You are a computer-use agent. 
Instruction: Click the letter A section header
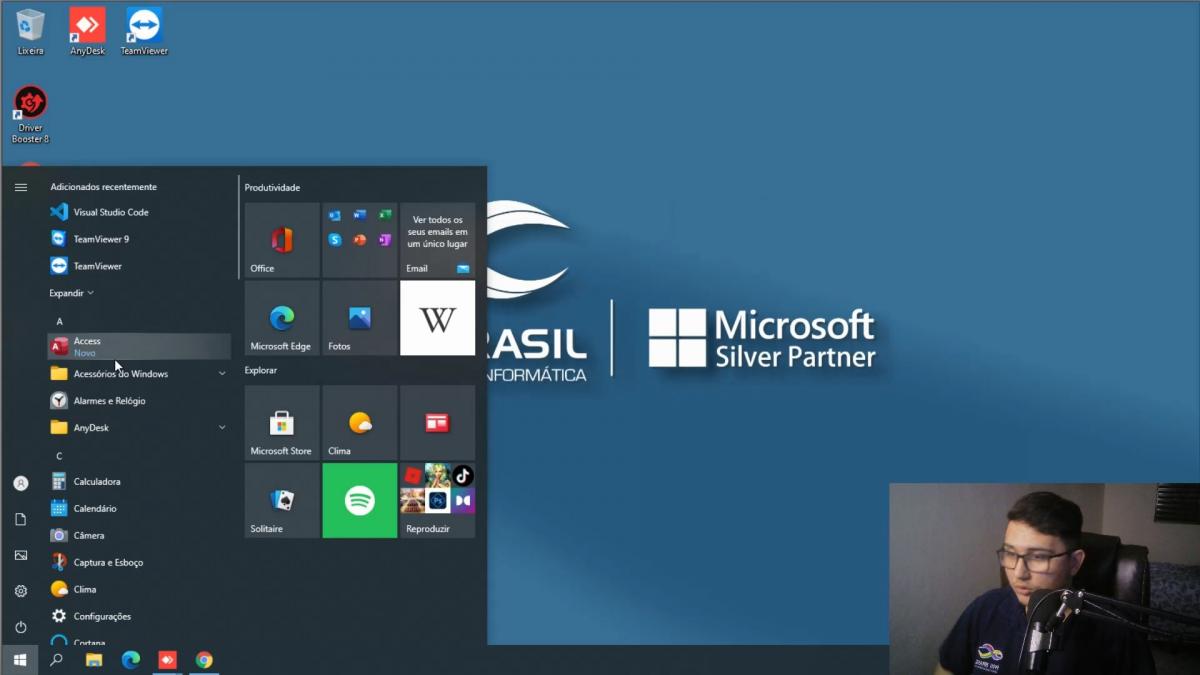pyautogui.click(x=60, y=321)
